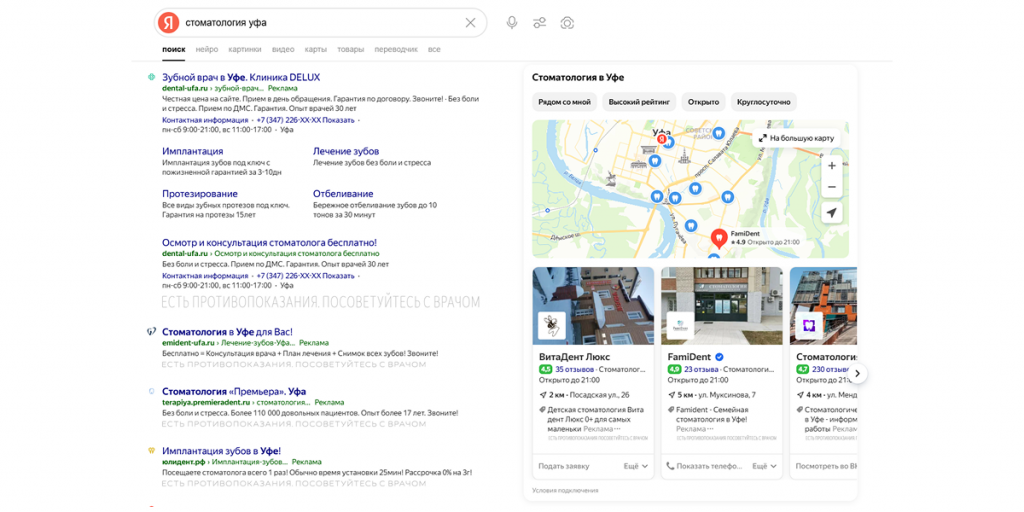The height and width of the screenshot is (512, 1024).
Task: Open search settings sliders icon
Action: click(x=539, y=23)
